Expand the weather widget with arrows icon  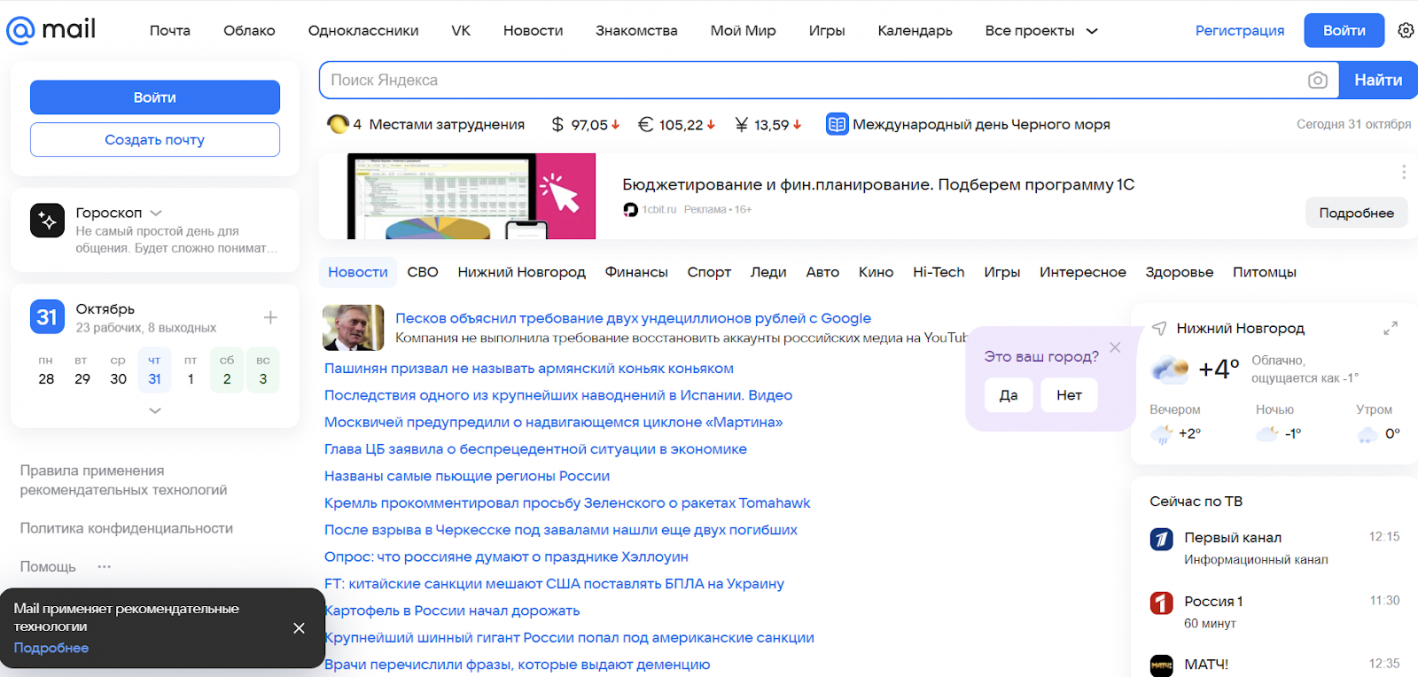[1390, 328]
